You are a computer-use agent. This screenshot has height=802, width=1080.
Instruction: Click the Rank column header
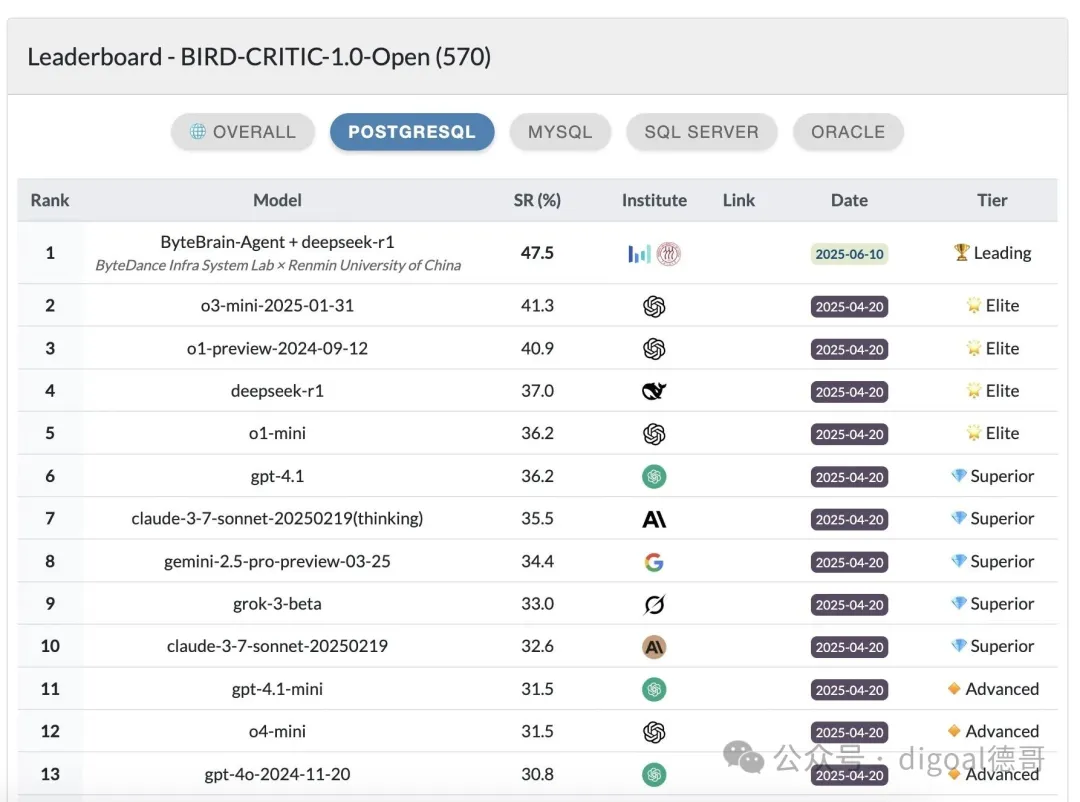coord(50,200)
